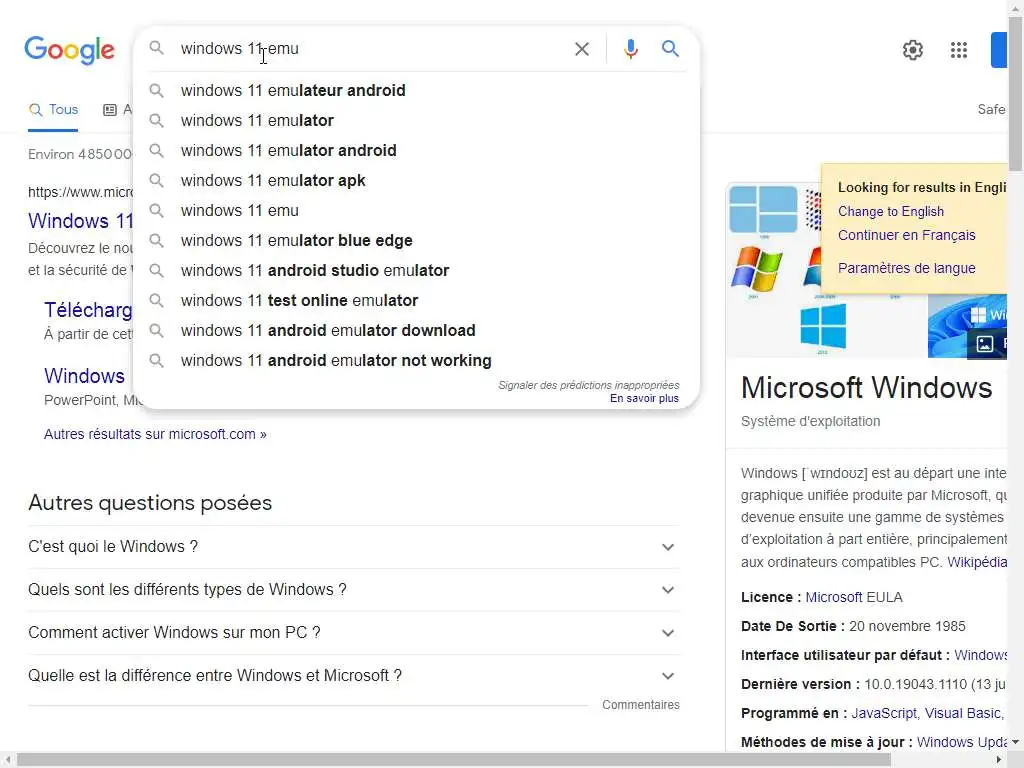Image resolution: width=1024 pixels, height=768 pixels.
Task: Open 'Autres résultats sur microsoft.com' link
Action: (155, 434)
